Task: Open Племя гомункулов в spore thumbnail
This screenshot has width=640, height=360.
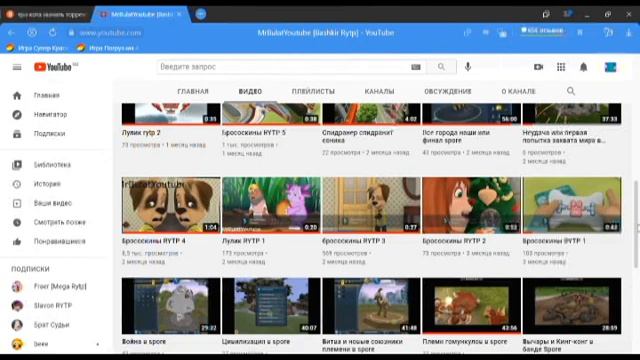Action: (x=471, y=306)
